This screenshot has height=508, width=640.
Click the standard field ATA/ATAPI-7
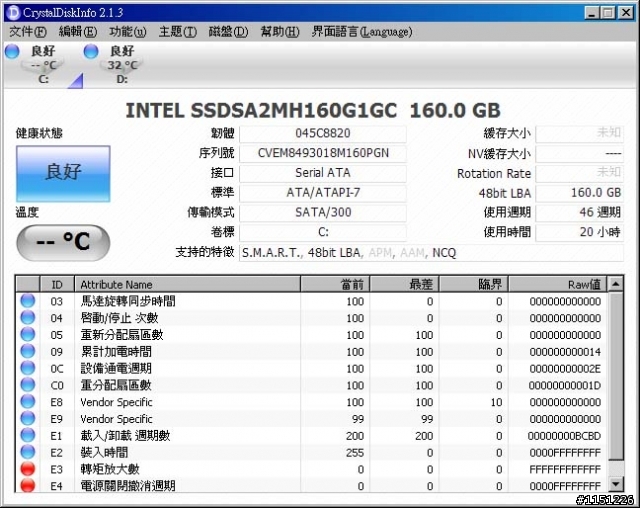pos(323,193)
